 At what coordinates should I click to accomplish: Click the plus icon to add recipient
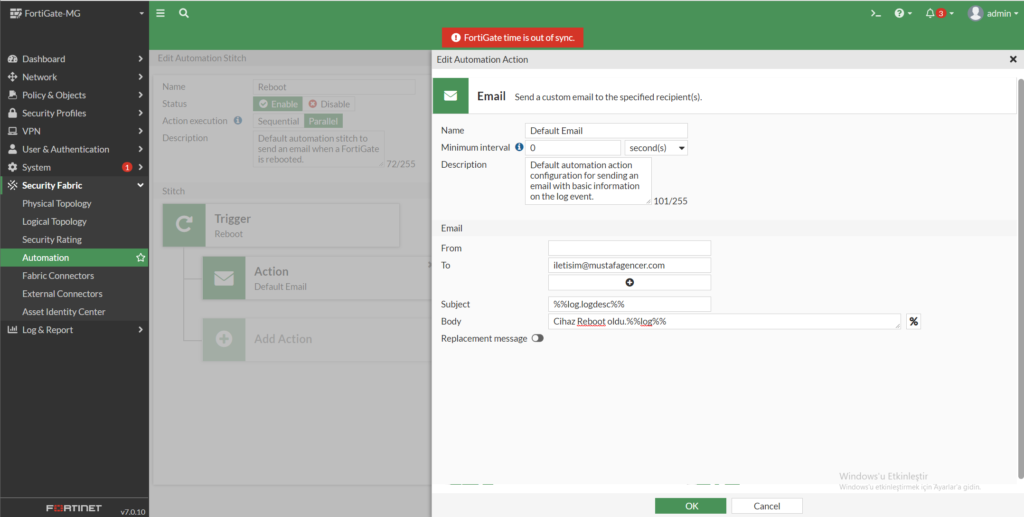coord(629,283)
